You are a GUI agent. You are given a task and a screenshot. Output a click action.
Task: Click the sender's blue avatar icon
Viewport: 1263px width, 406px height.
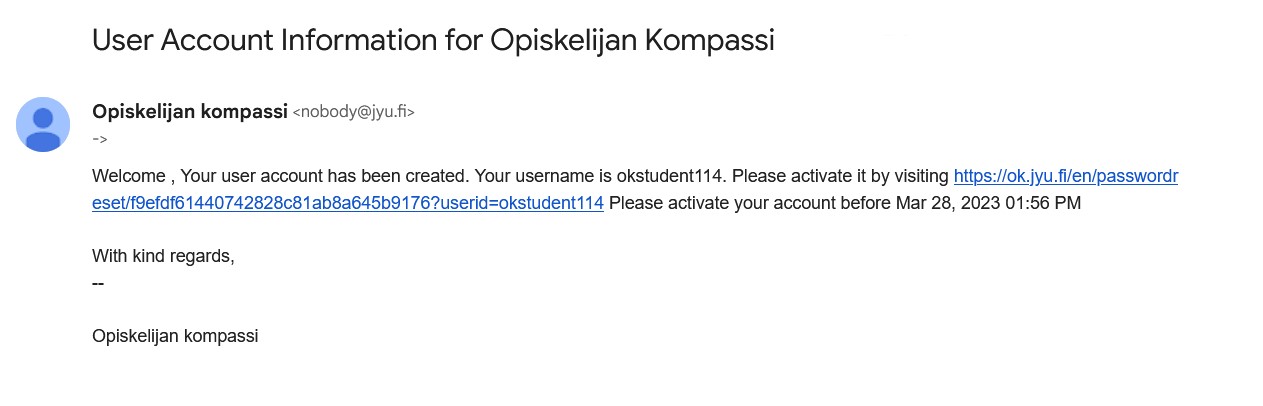pyautogui.click(x=43, y=125)
